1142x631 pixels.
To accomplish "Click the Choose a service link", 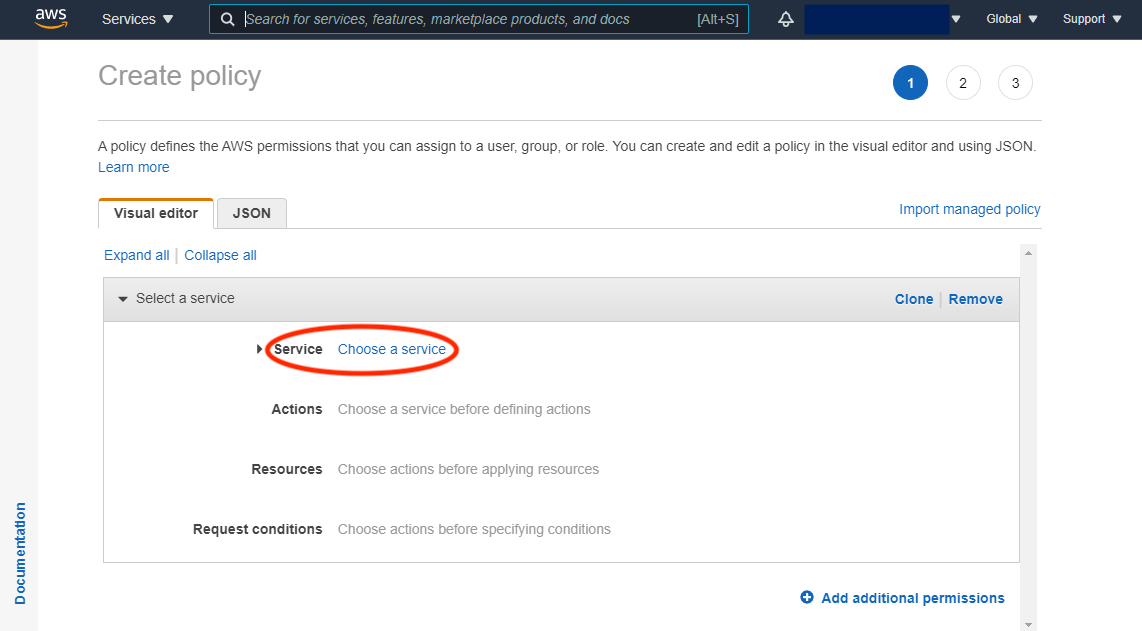I will [393, 349].
